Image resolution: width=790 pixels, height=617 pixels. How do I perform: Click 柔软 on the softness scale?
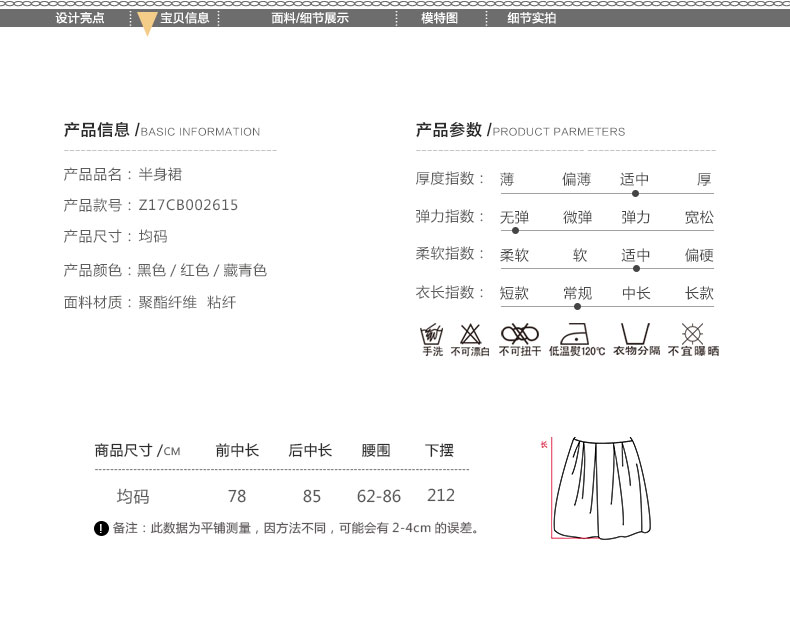click(514, 255)
